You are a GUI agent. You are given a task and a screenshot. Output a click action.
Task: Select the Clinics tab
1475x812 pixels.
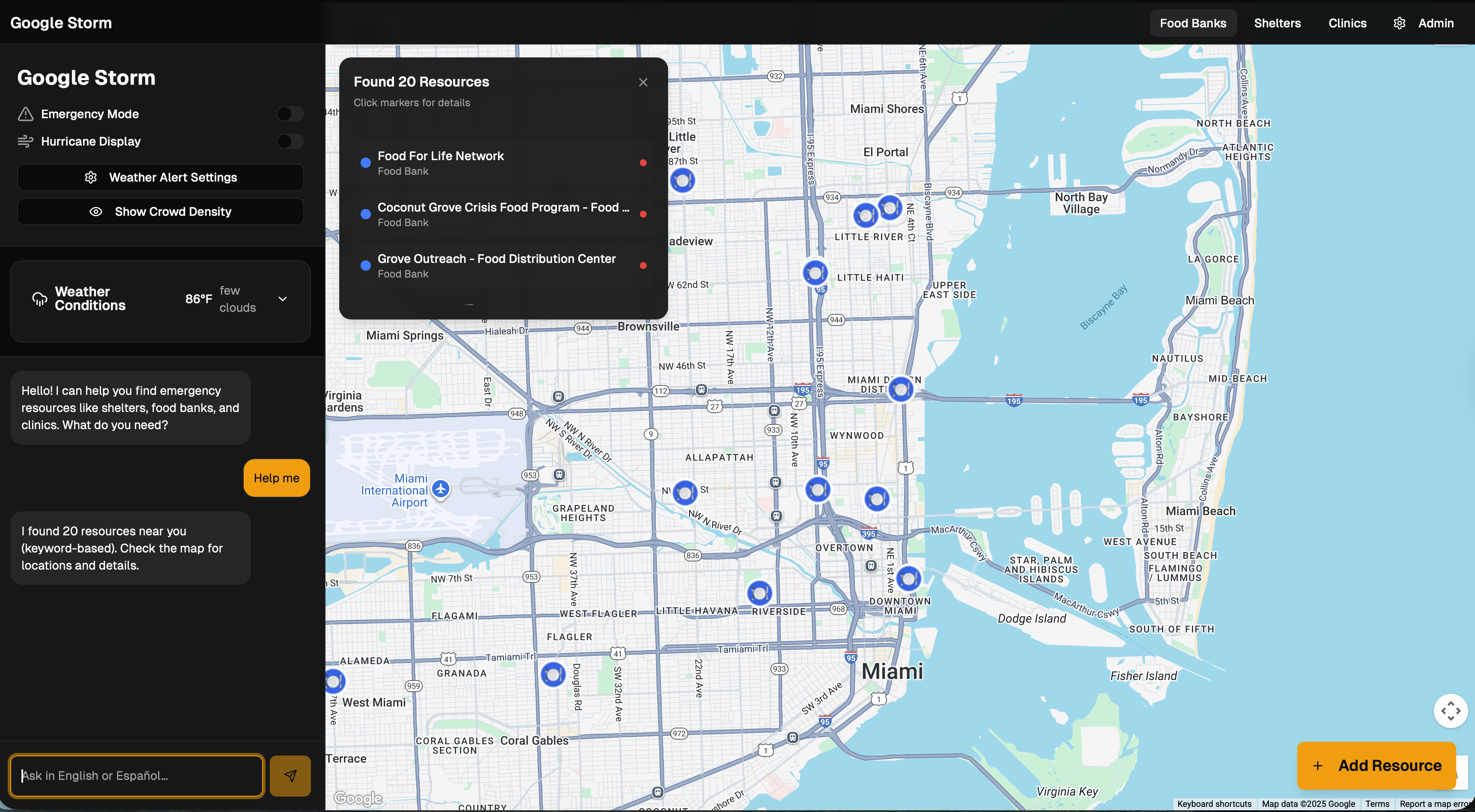[1347, 23]
